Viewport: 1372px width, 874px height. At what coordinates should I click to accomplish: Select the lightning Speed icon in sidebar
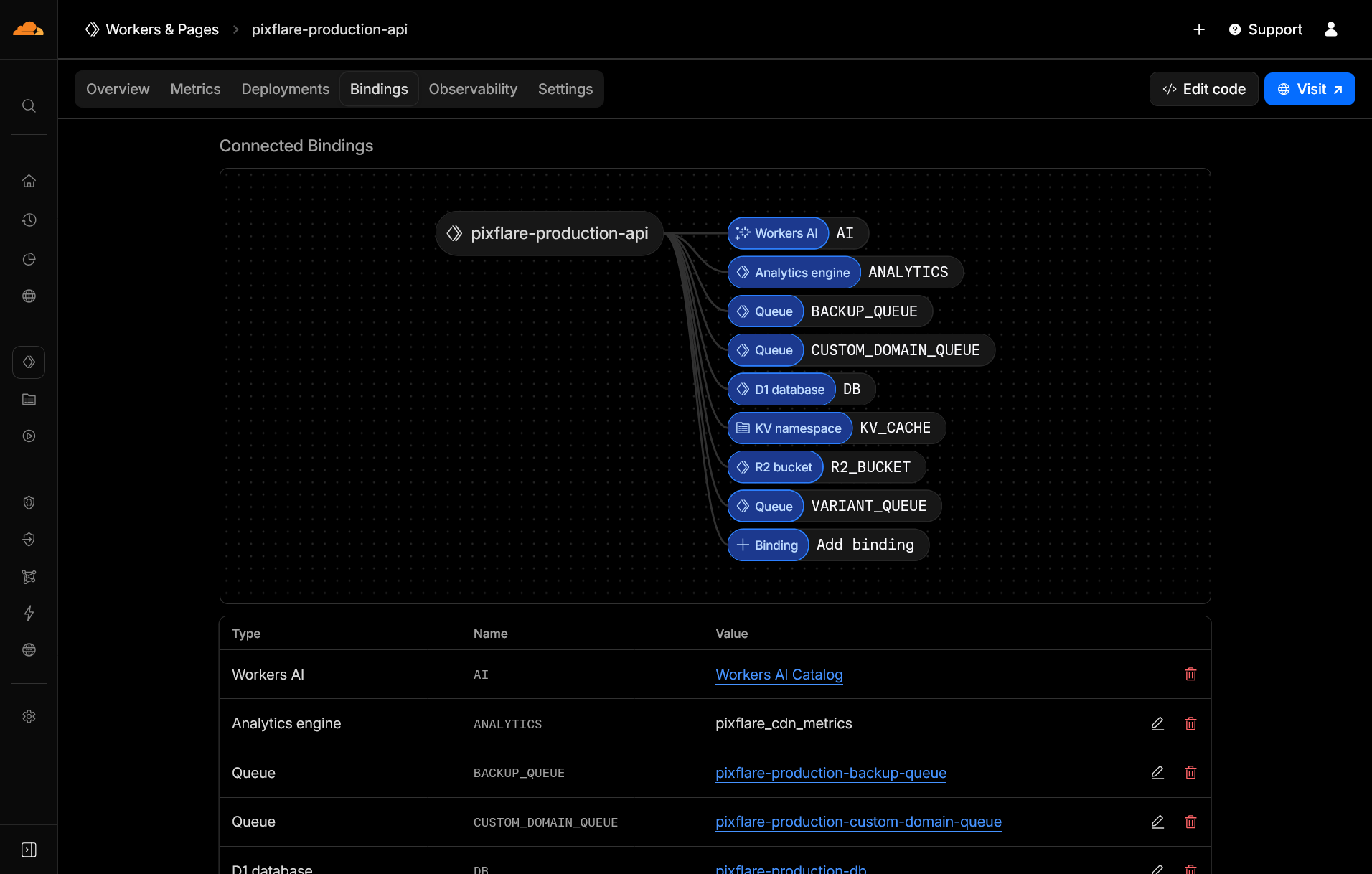pyautogui.click(x=29, y=614)
